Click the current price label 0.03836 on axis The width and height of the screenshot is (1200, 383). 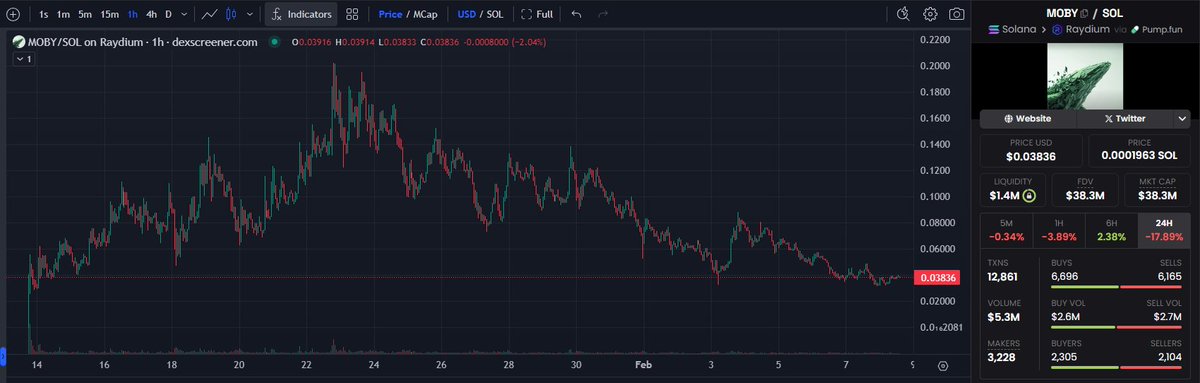(938, 278)
